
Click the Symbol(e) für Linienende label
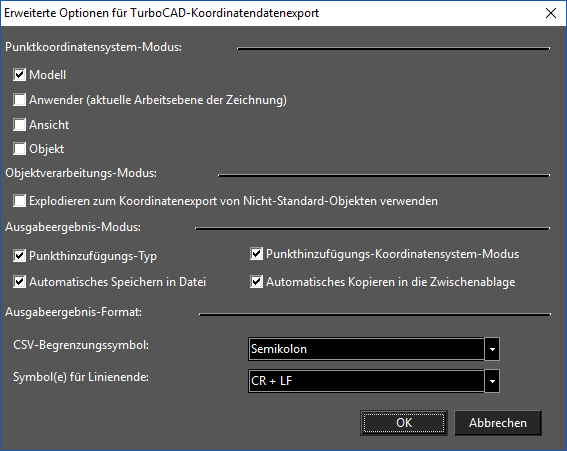pyautogui.click(x=81, y=377)
